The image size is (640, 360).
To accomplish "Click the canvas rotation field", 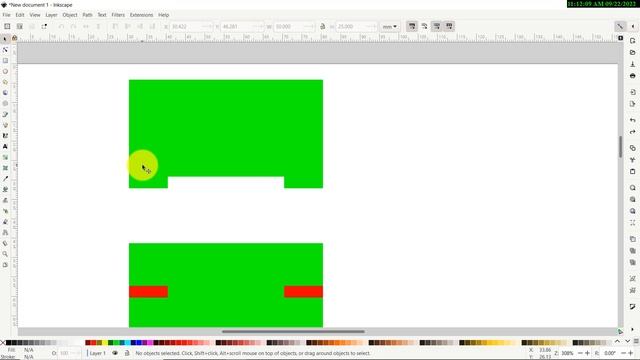I will tap(610, 353).
